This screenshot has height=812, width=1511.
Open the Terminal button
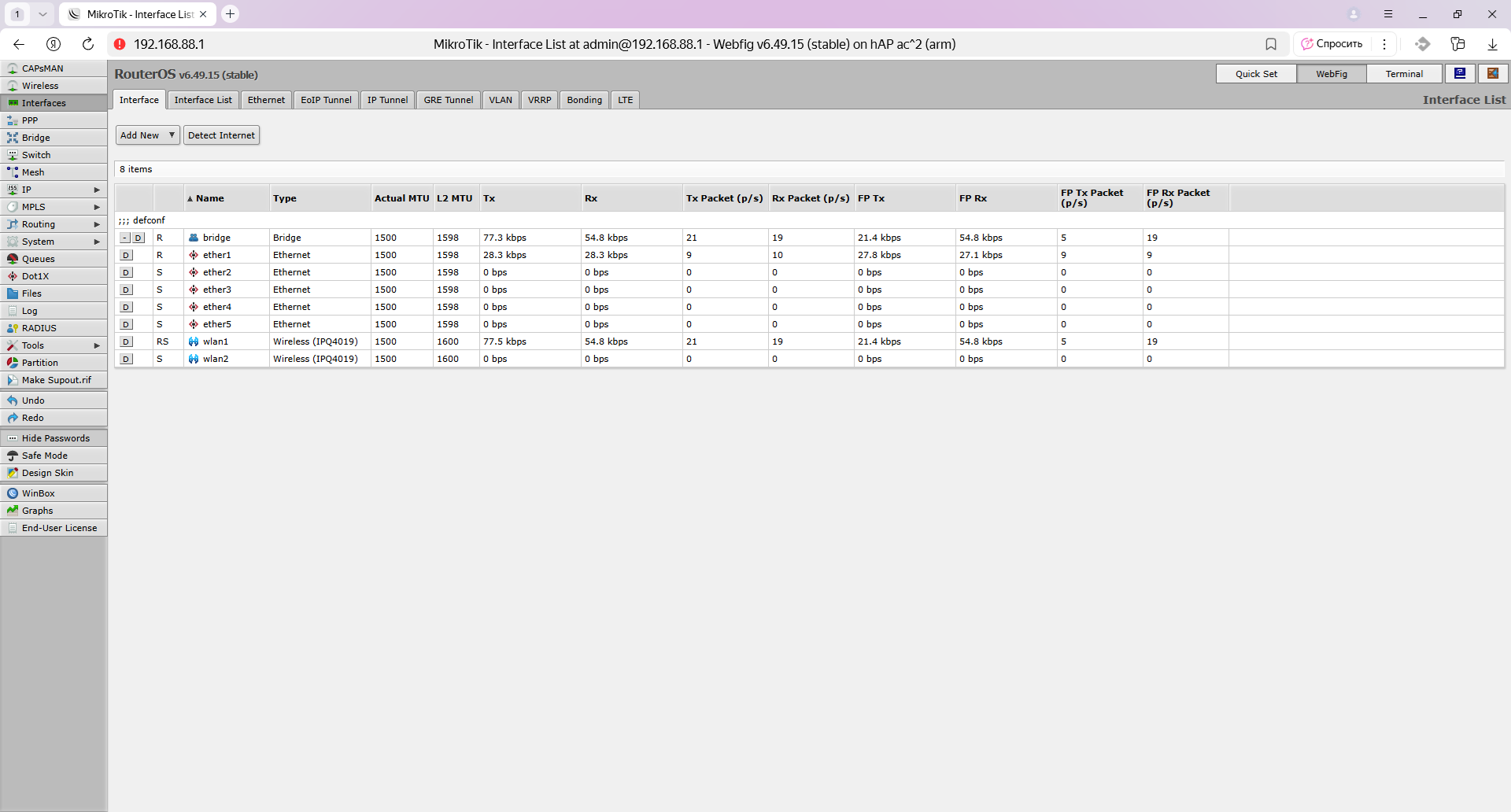coord(1404,74)
